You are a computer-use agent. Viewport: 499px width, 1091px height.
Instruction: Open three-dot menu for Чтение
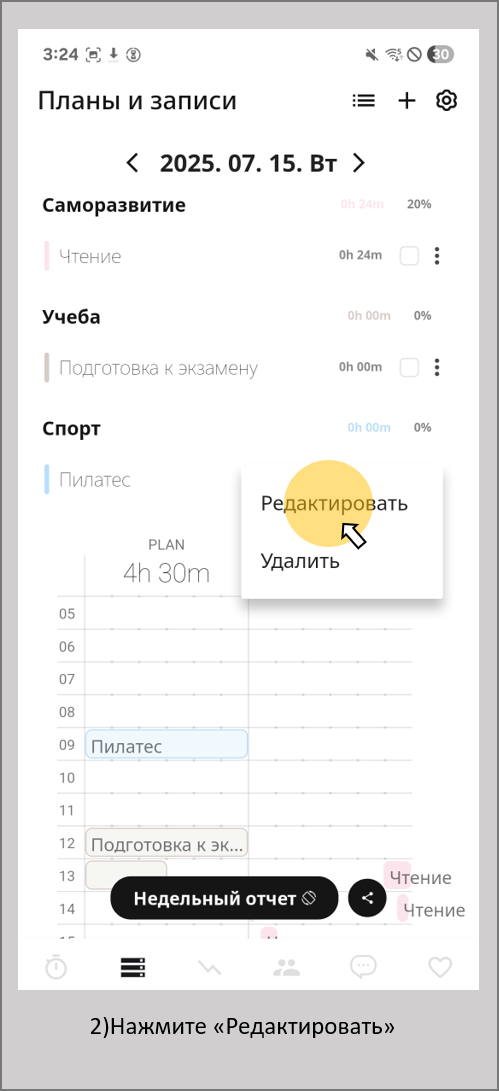[x=437, y=256]
